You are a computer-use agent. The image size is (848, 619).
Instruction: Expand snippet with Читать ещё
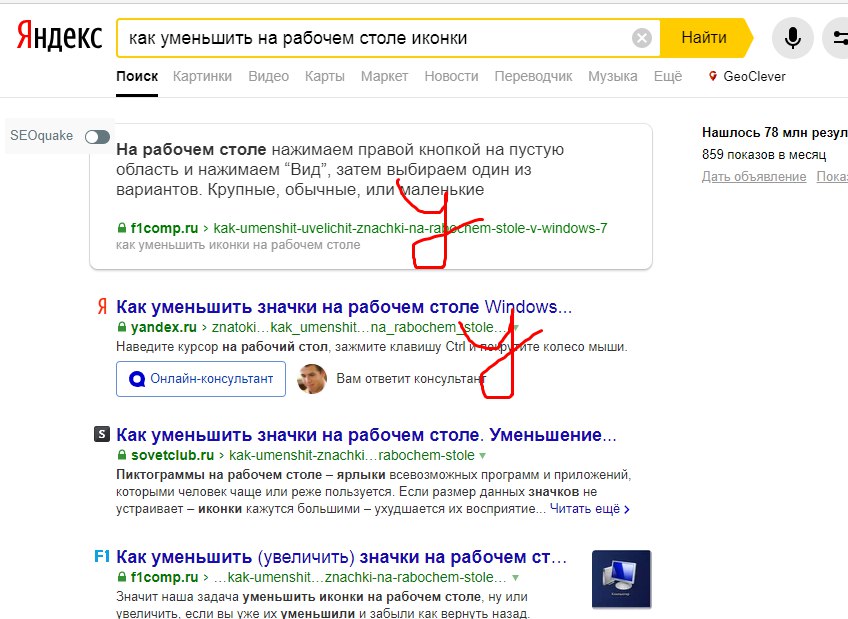tap(589, 509)
